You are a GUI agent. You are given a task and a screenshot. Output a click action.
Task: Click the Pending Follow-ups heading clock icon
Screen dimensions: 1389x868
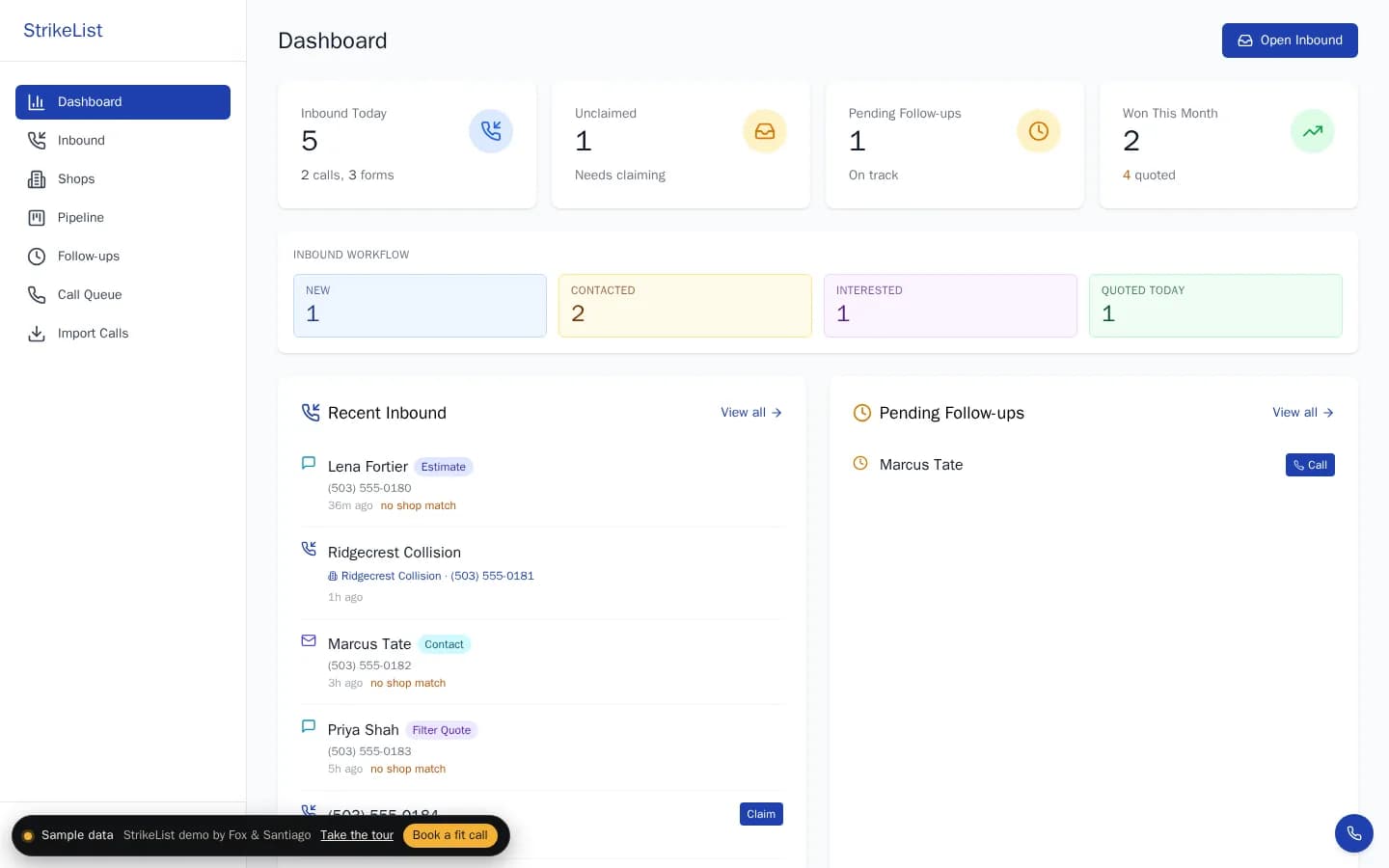coord(862,413)
